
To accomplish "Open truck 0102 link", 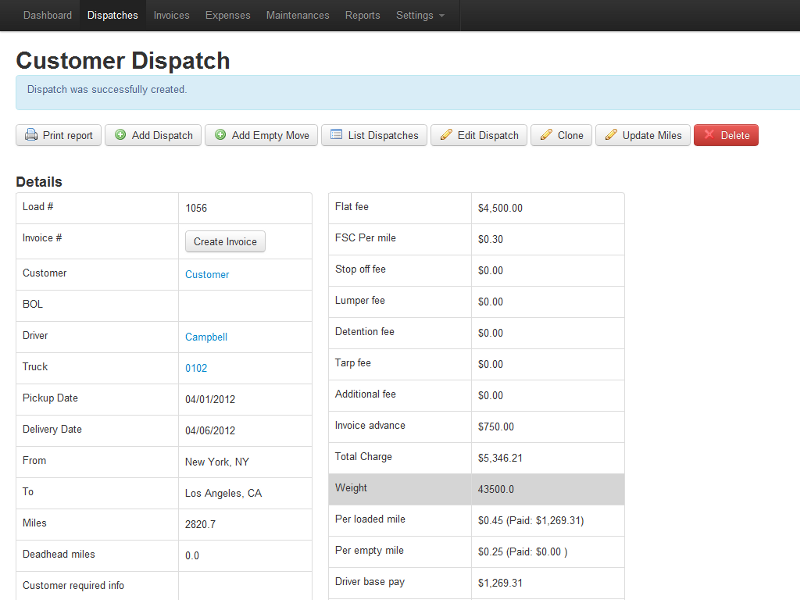I will tap(196, 368).
